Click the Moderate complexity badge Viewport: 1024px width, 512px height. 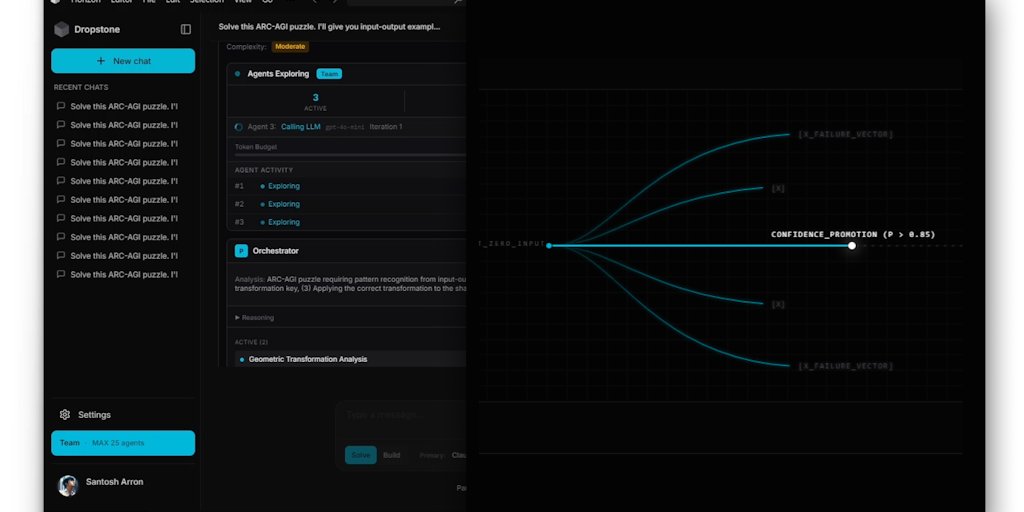pyautogui.click(x=290, y=47)
